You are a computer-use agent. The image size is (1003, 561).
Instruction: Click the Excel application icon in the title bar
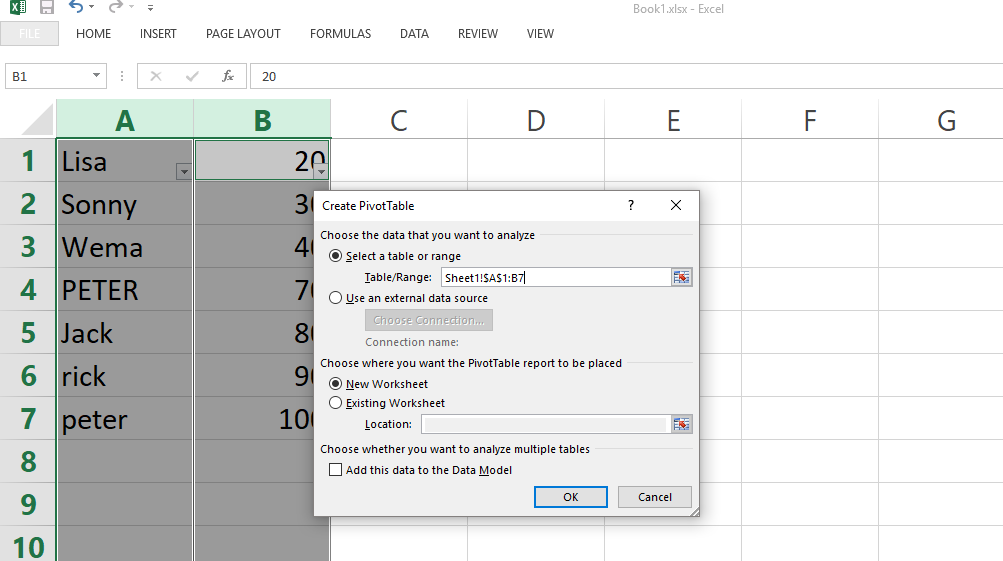pos(17,8)
